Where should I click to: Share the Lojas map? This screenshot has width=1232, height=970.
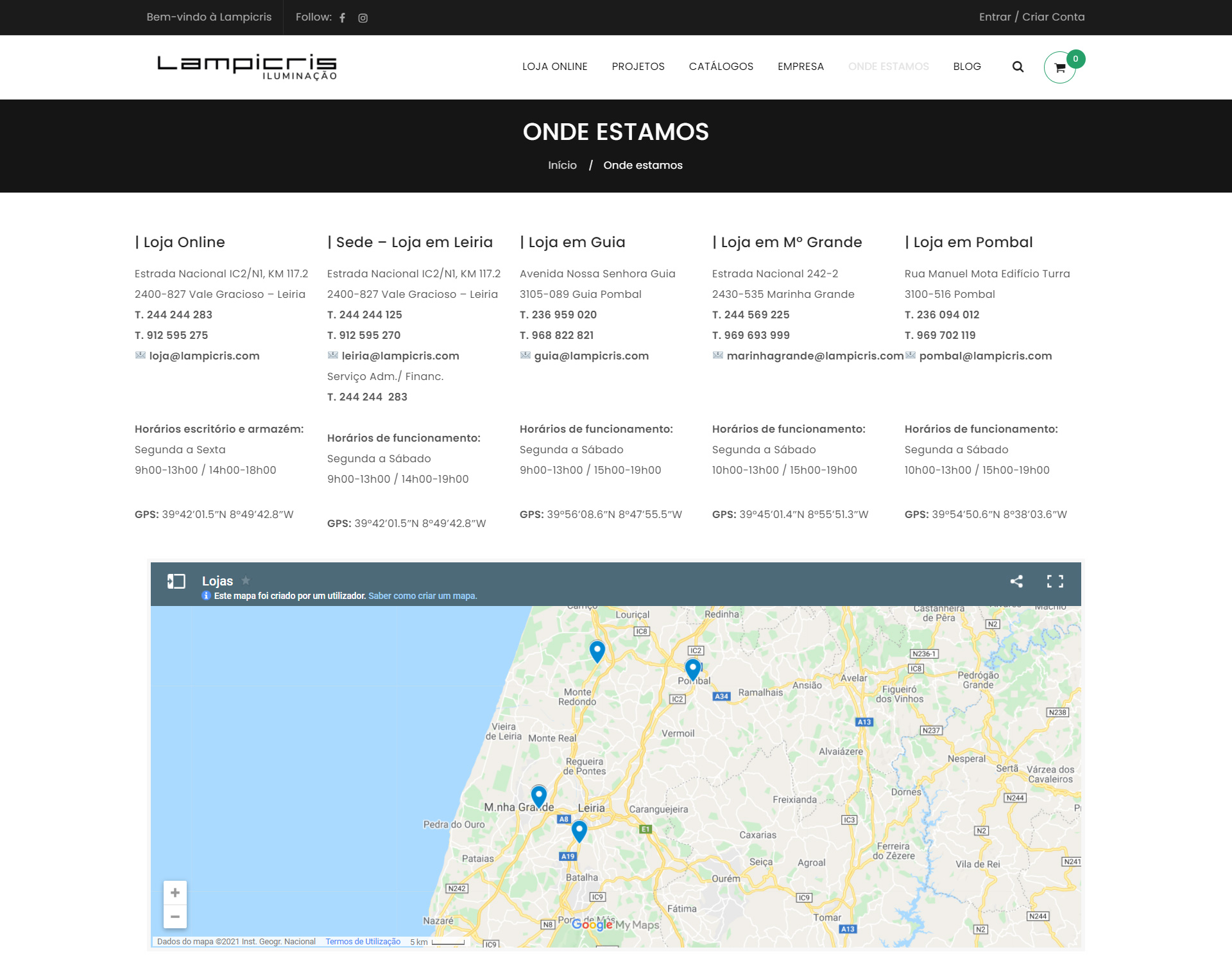point(1016,582)
